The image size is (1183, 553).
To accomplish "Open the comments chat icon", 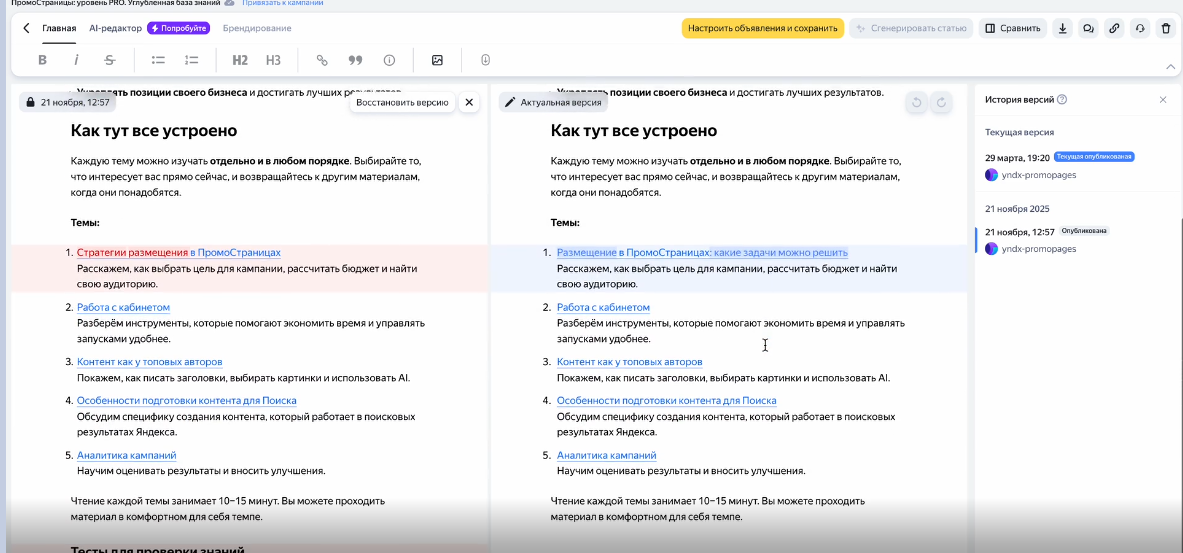I will 1088,28.
